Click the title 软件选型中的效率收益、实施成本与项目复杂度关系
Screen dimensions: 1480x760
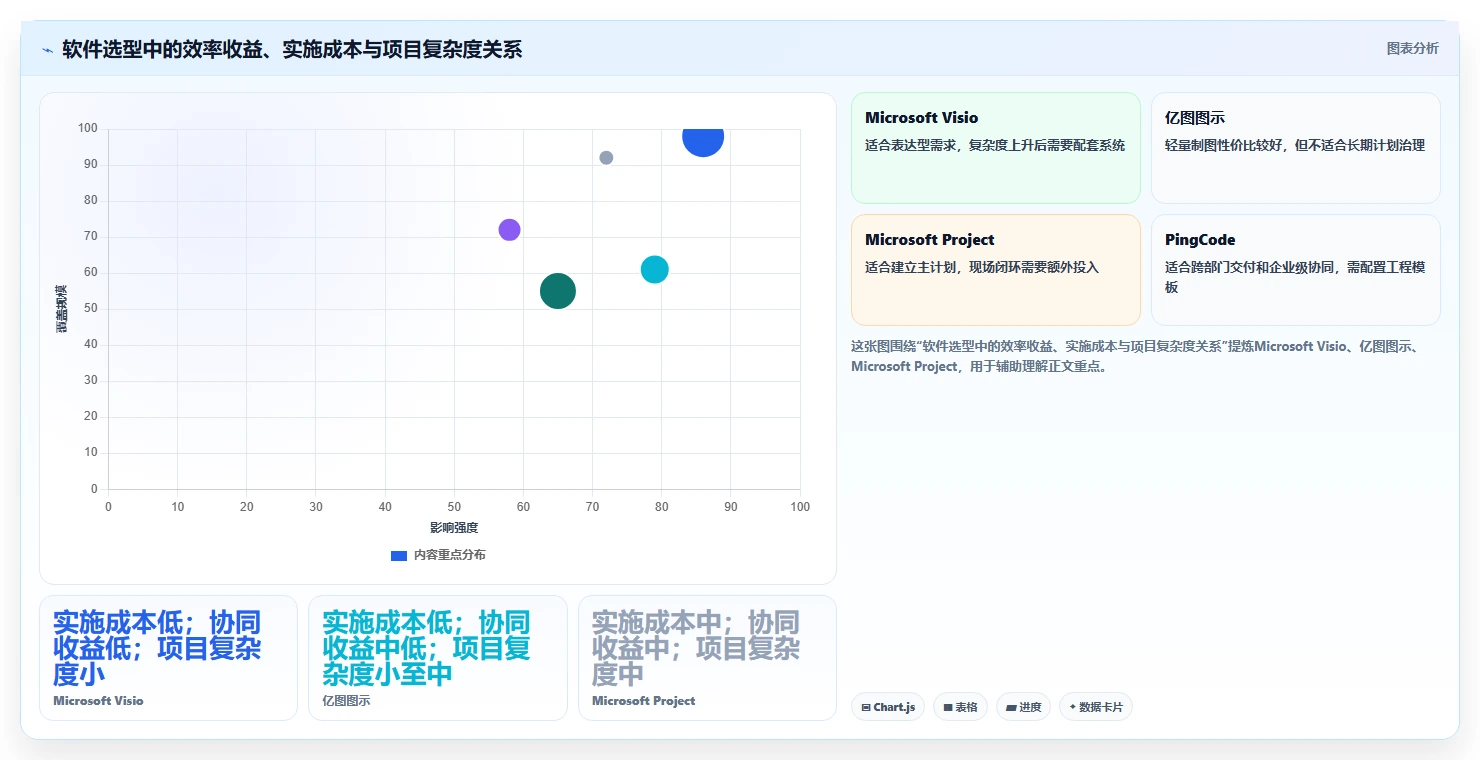pos(292,49)
